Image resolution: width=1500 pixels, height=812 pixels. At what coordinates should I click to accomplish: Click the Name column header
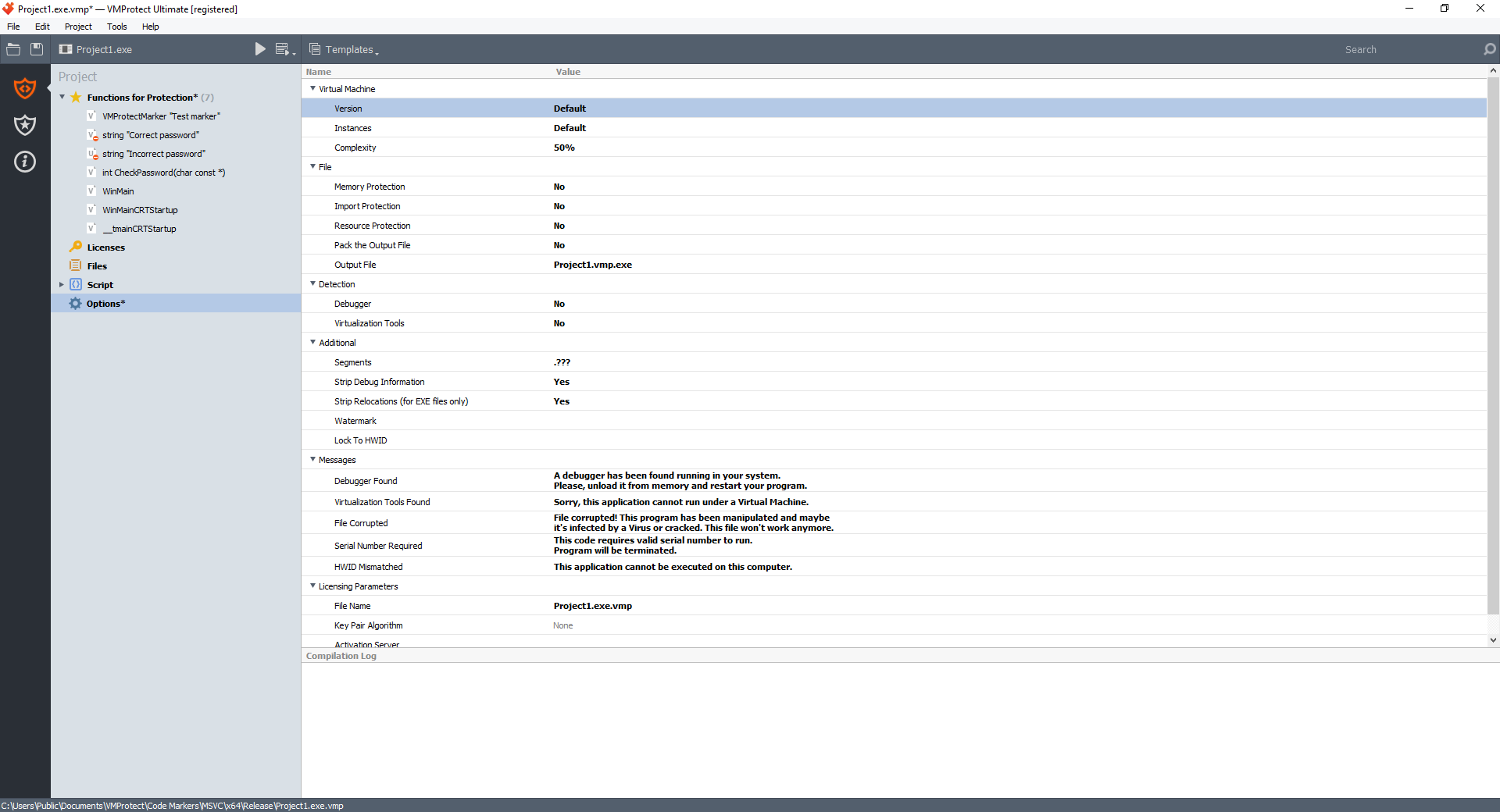(319, 72)
